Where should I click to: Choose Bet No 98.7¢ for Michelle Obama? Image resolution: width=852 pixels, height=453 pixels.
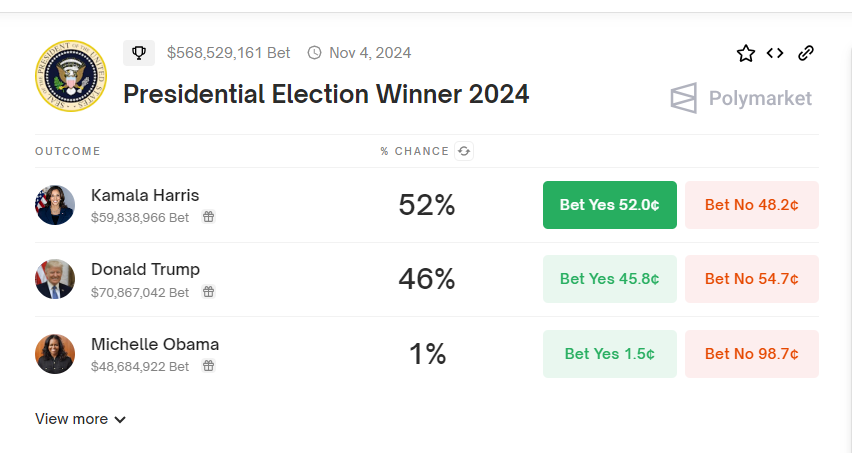click(751, 354)
